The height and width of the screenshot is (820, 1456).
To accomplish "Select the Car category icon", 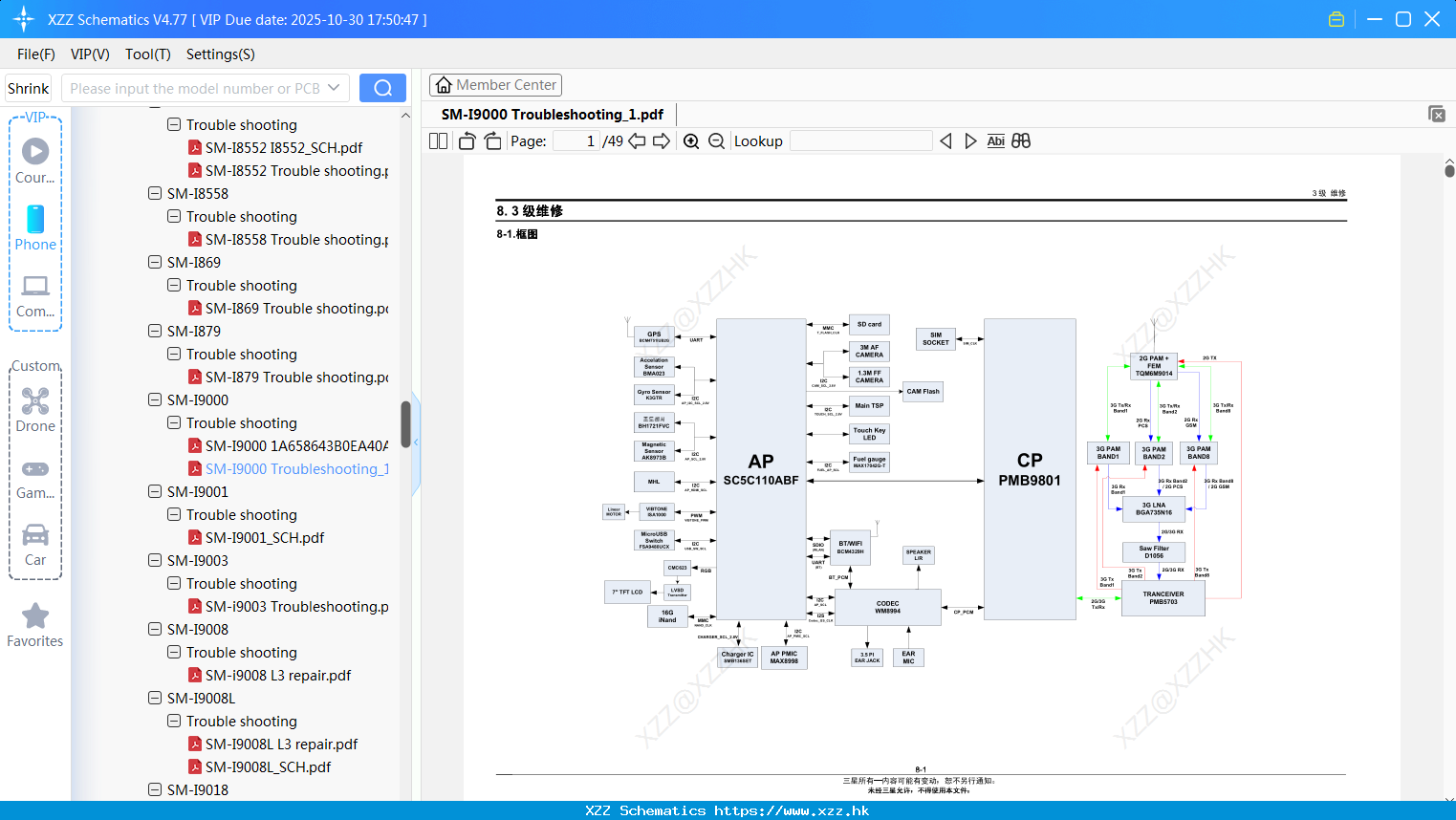I will click(x=35, y=534).
